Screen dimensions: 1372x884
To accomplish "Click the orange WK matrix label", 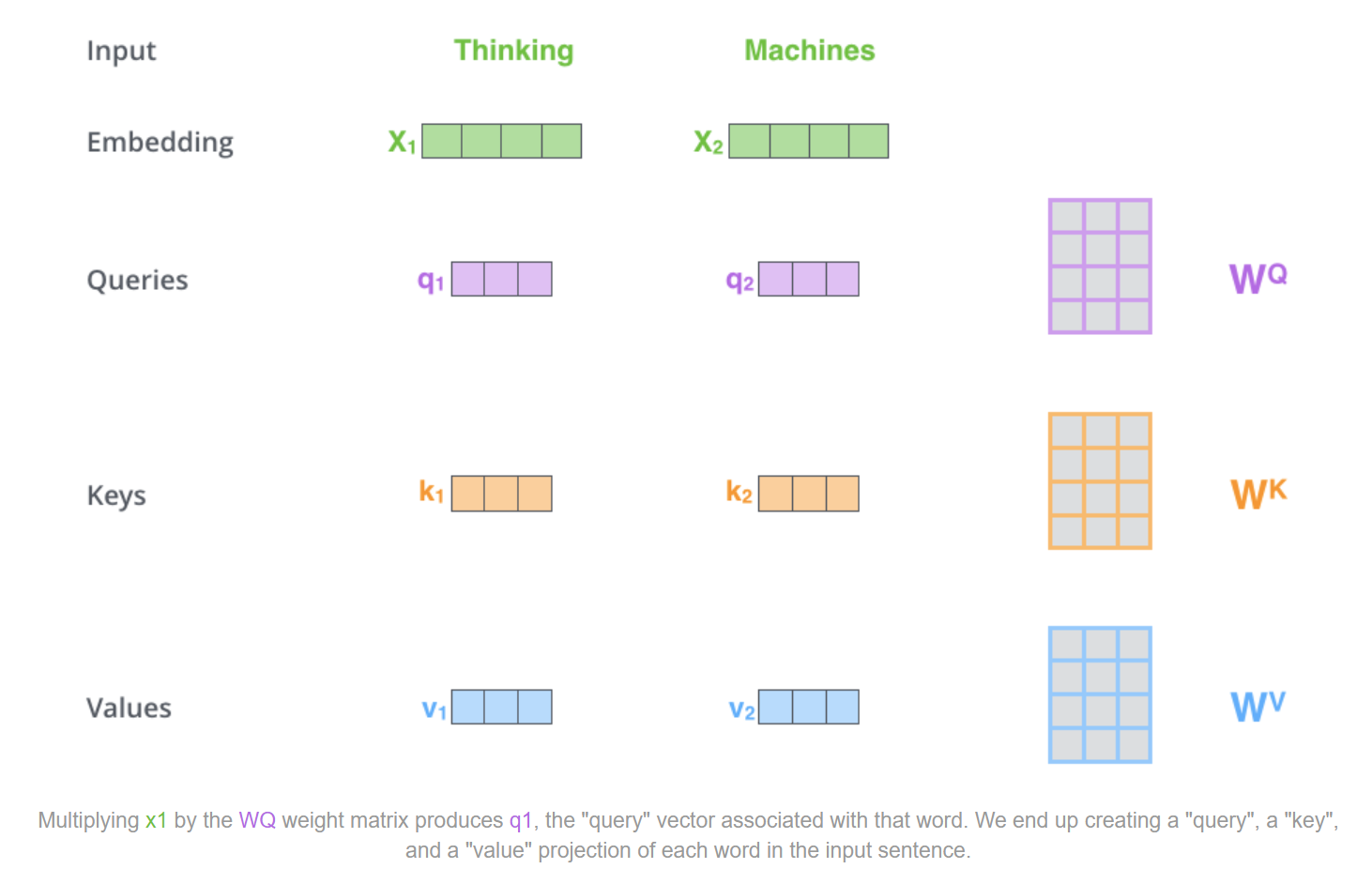I will point(1258,493).
